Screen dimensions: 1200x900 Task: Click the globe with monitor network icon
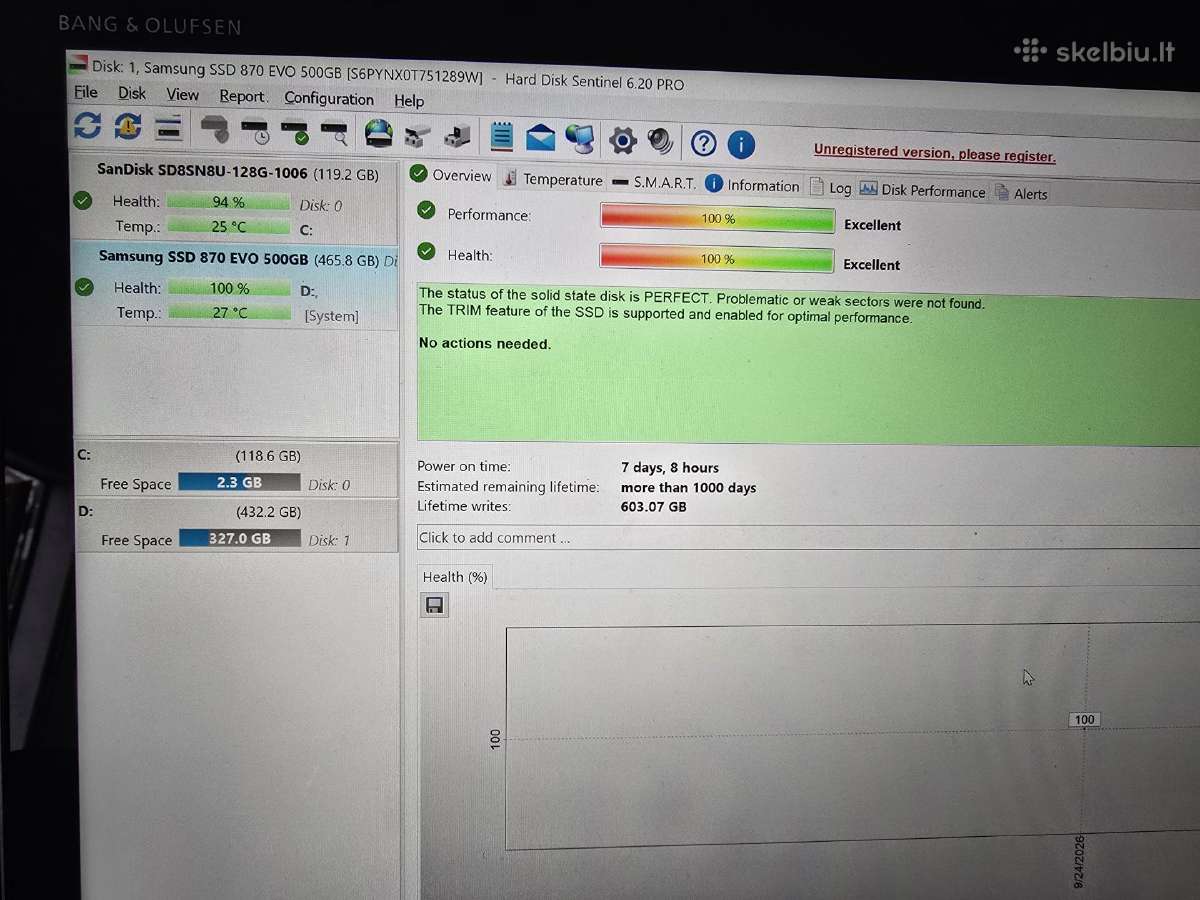(x=580, y=138)
